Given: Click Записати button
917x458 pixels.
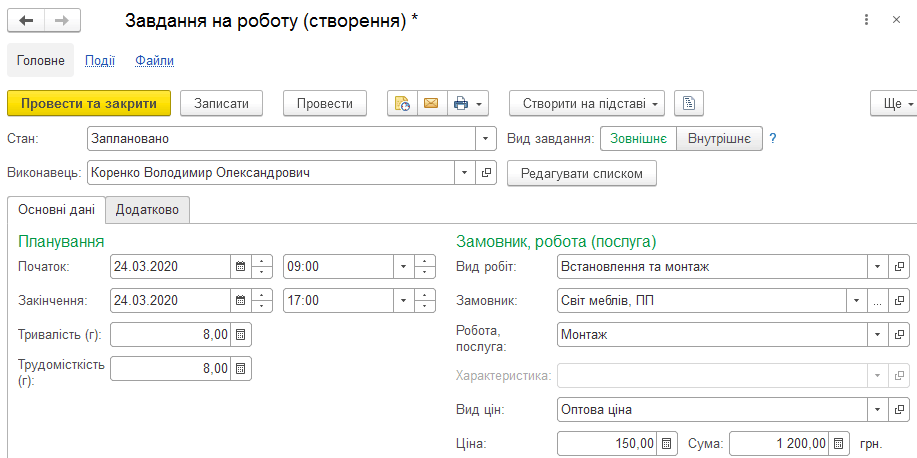Looking at the screenshot, I should [x=222, y=104].
